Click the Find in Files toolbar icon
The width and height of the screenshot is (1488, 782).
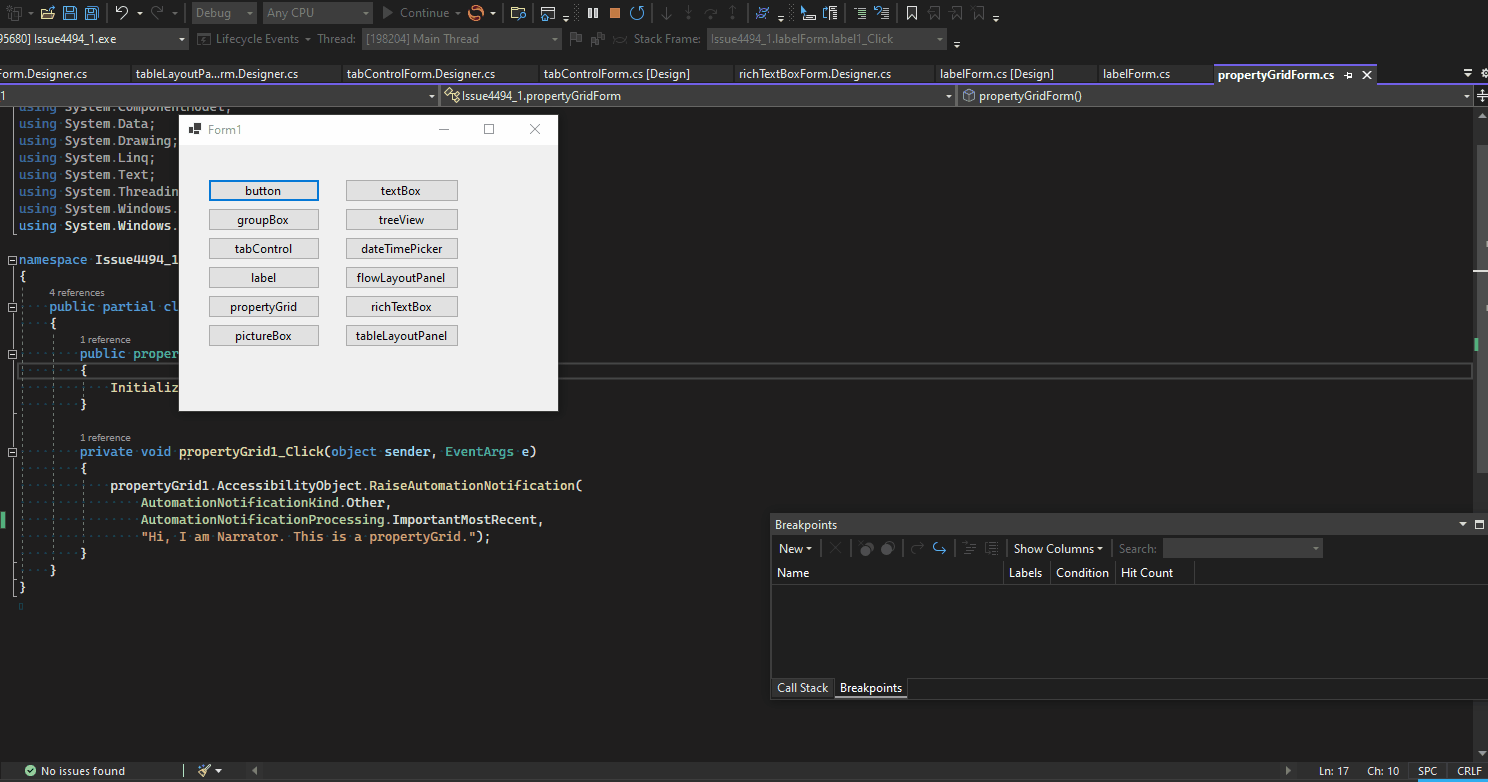(518, 13)
